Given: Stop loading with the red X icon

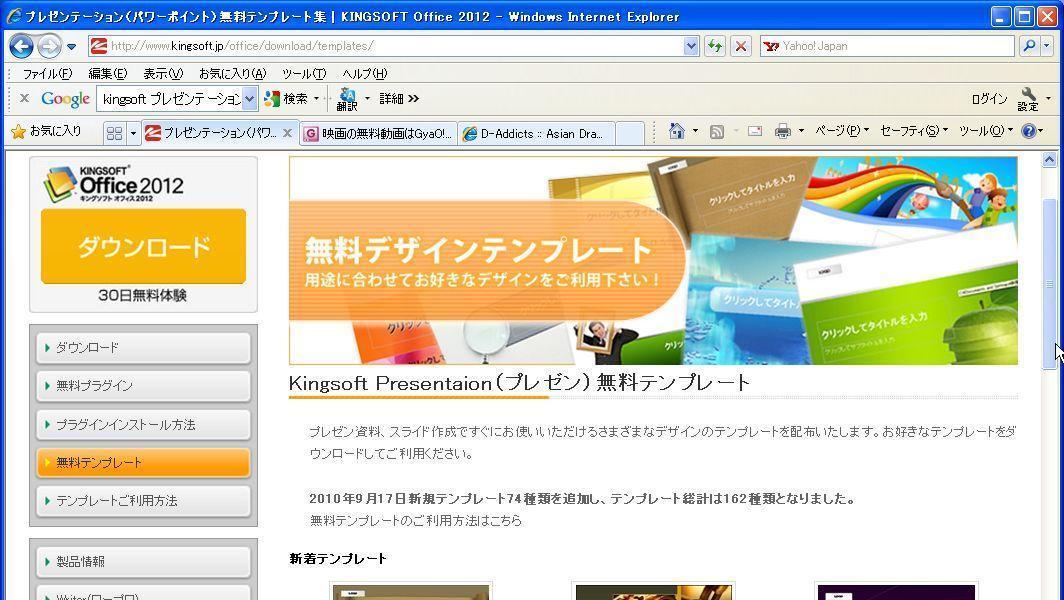Looking at the screenshot, I should [741, 46].
